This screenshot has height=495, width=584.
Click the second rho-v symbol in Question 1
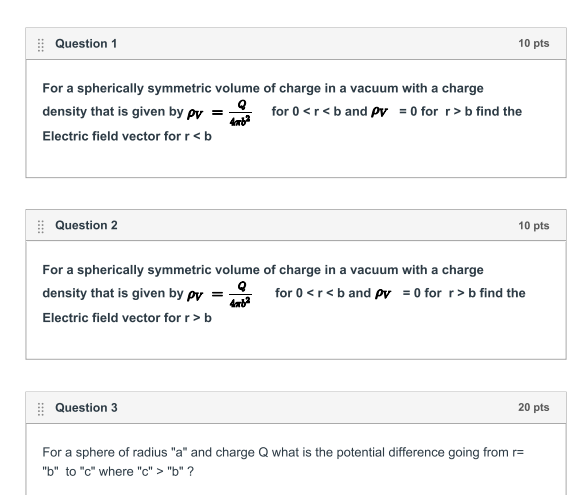click(x=380, y=112)
